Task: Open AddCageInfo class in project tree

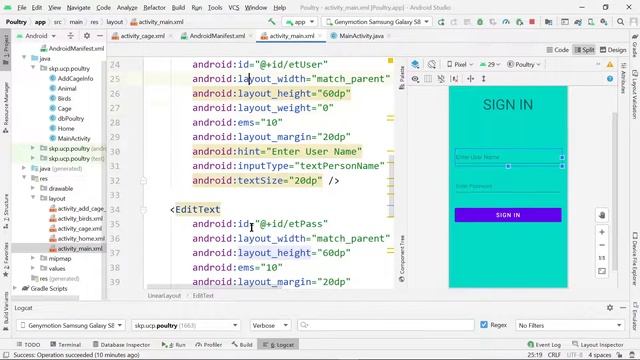Action: pyautogui.click(x=71, y=78)
